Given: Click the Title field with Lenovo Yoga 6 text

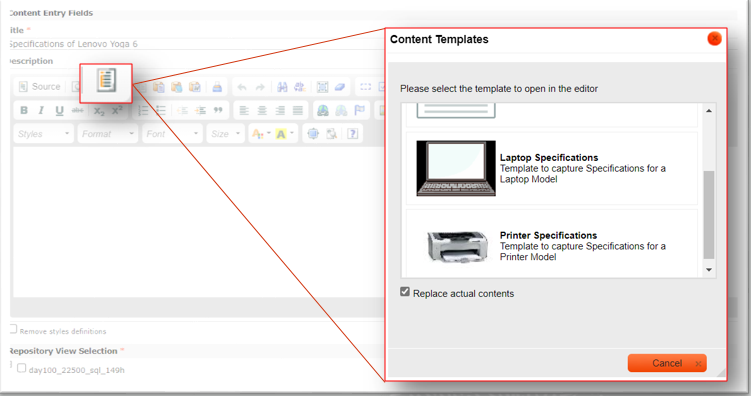Looking at the screenshot, I should click(196, 44).
